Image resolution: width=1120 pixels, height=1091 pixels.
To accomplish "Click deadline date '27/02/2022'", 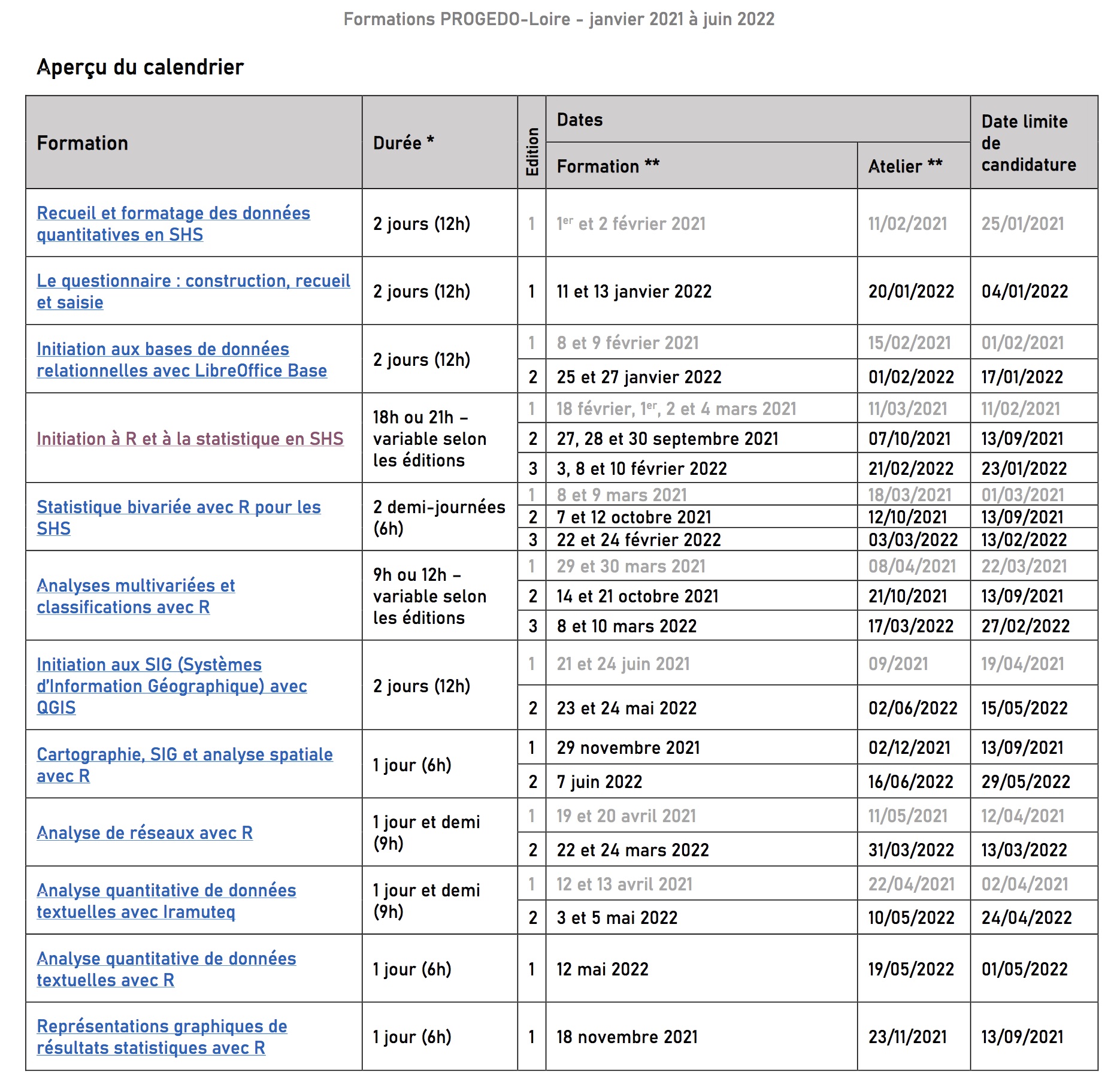I will [1025, 626].
